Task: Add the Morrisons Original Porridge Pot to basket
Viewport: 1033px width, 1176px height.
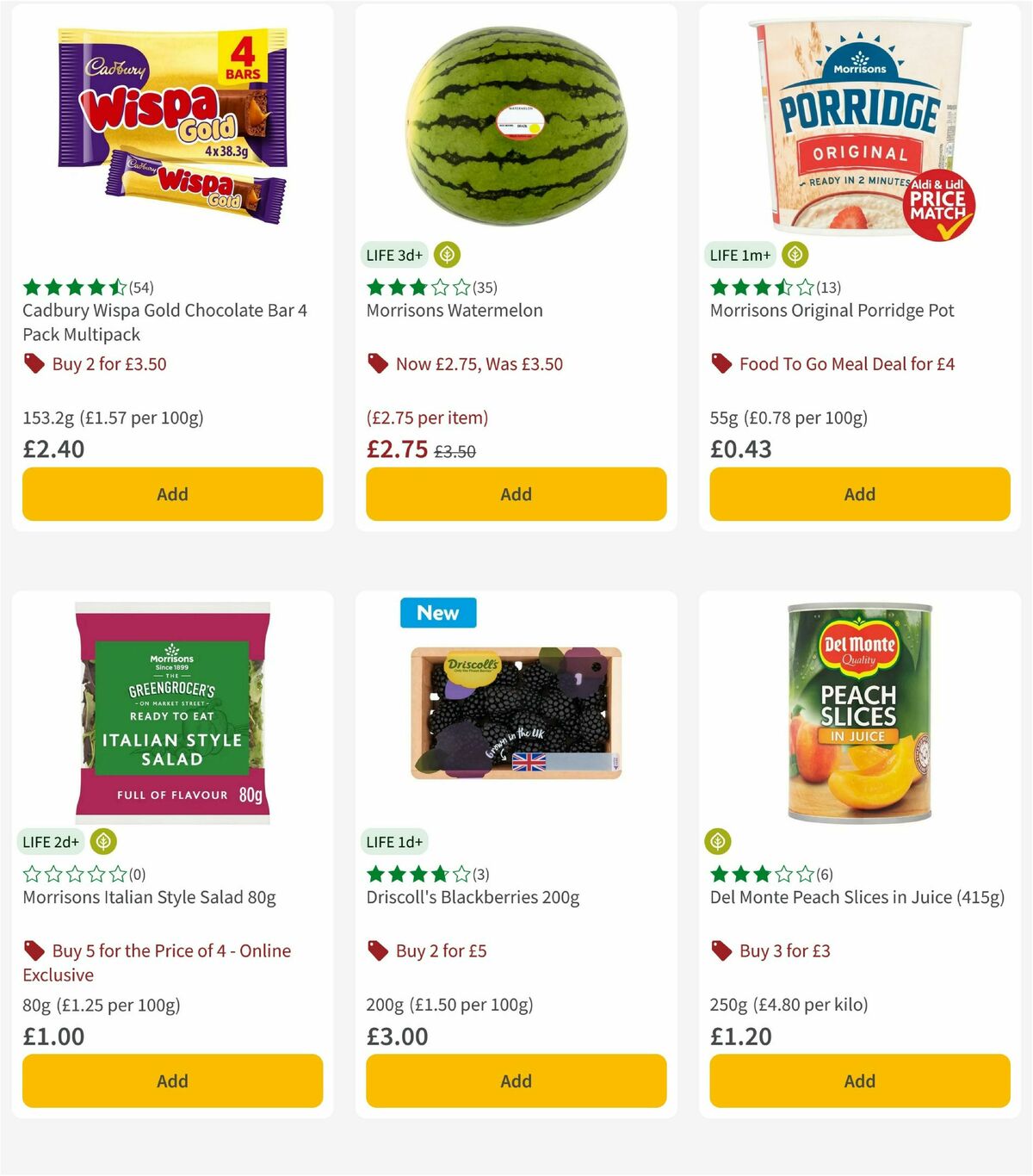Action: (x=858, y=494)
